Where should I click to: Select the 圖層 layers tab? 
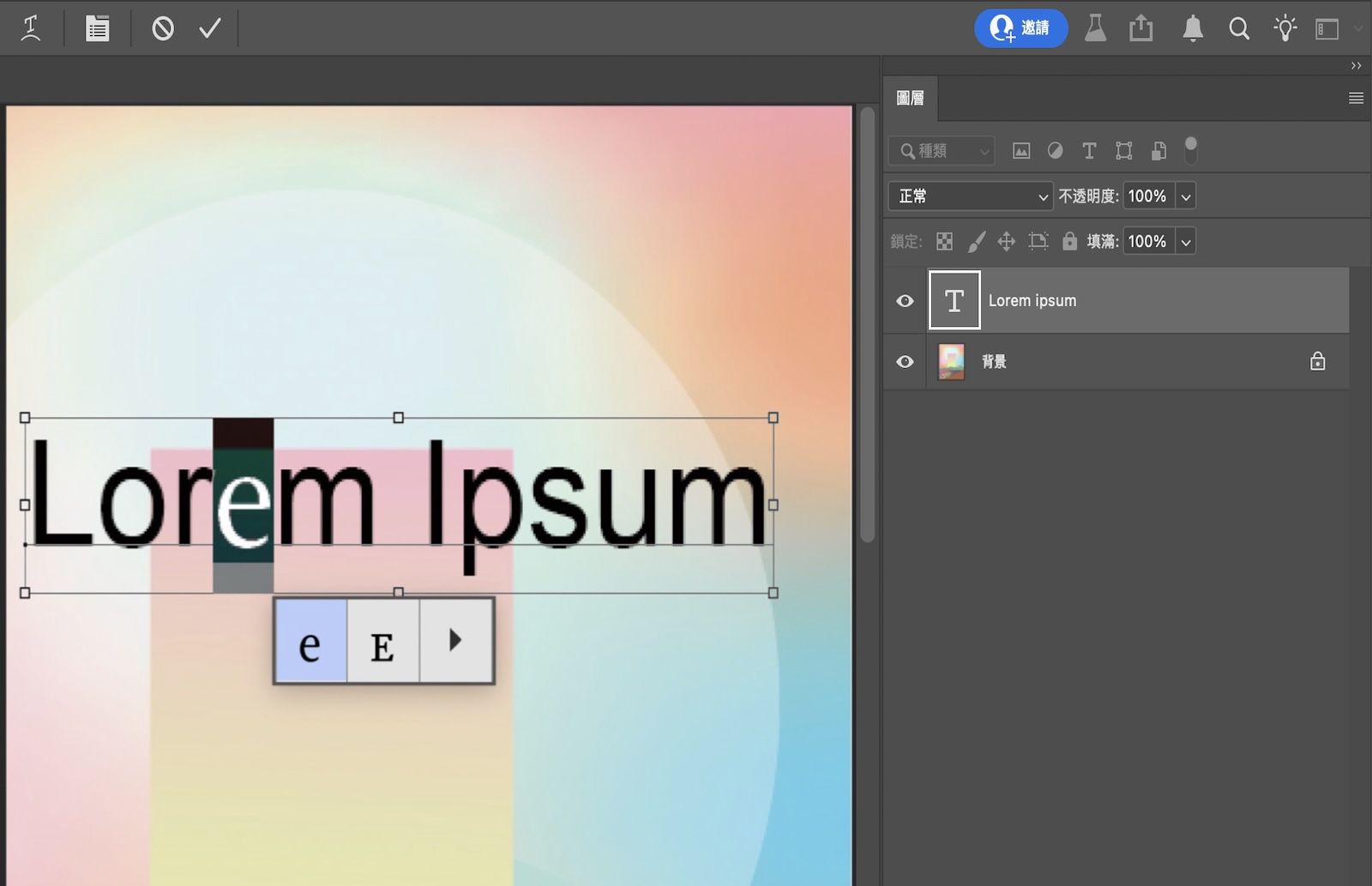[x=910, y=98]
